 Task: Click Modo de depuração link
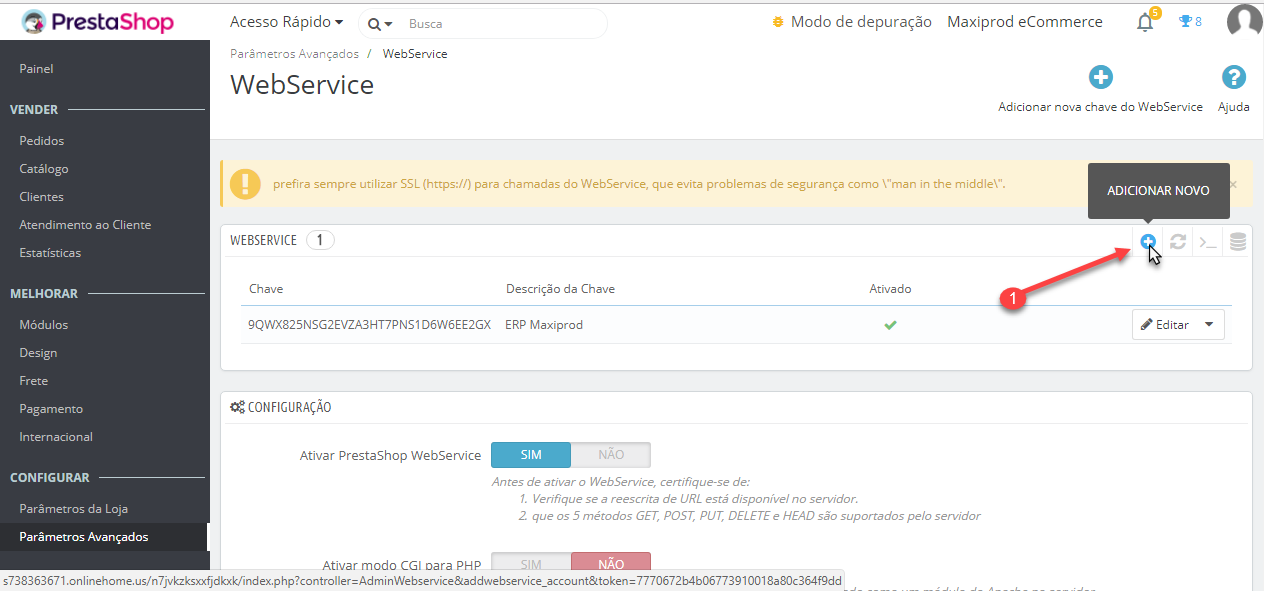pyautogui.click(x=861, y=22)
